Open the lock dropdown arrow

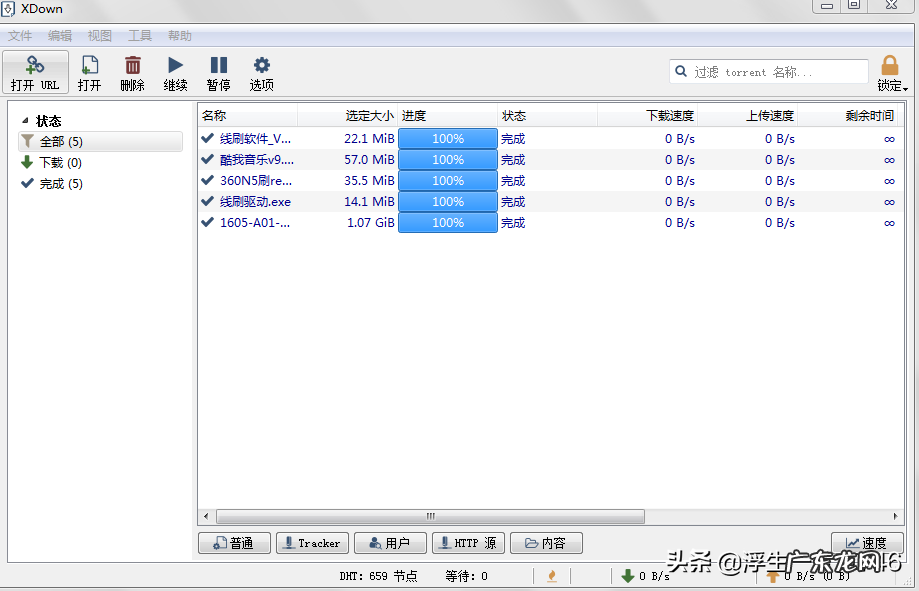(906, 89)
